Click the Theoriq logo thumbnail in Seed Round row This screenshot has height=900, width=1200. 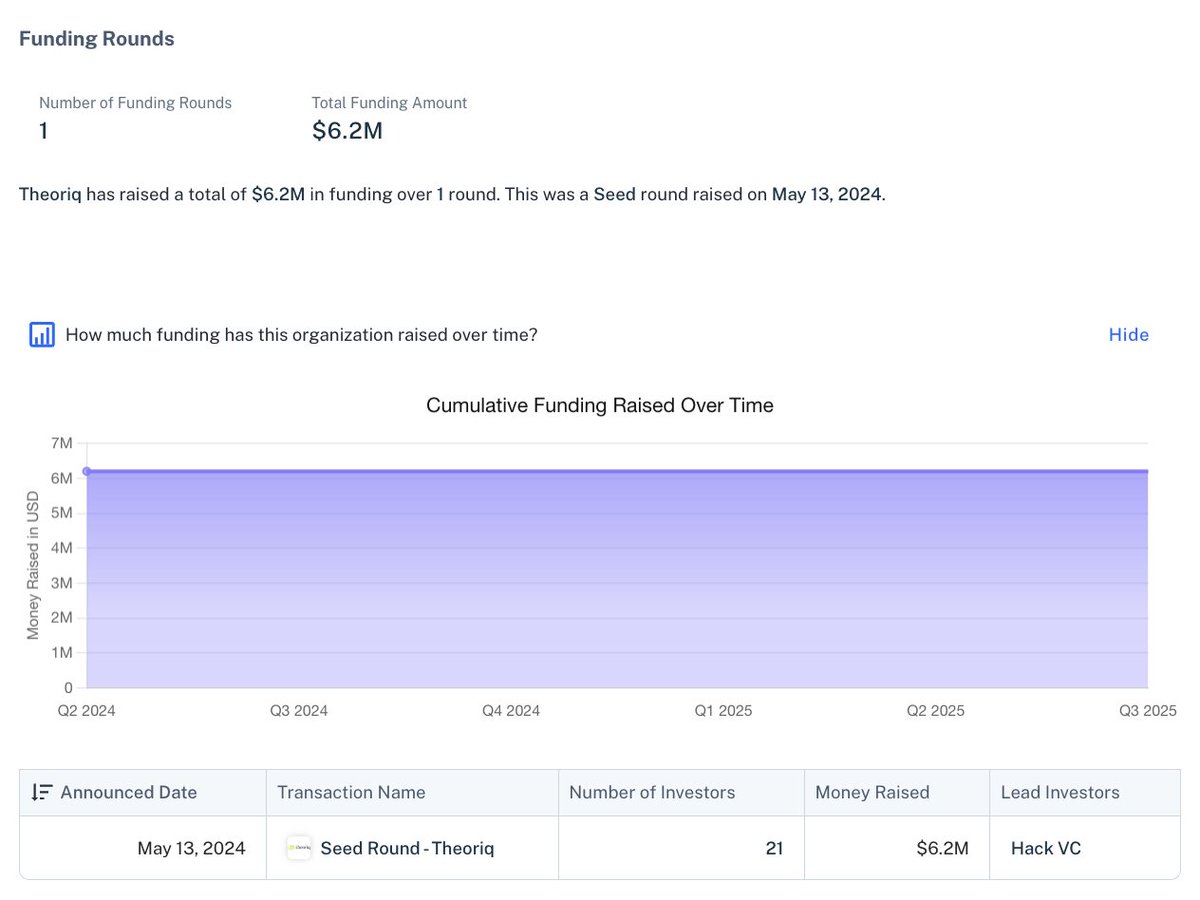click(x=299, y=848)
